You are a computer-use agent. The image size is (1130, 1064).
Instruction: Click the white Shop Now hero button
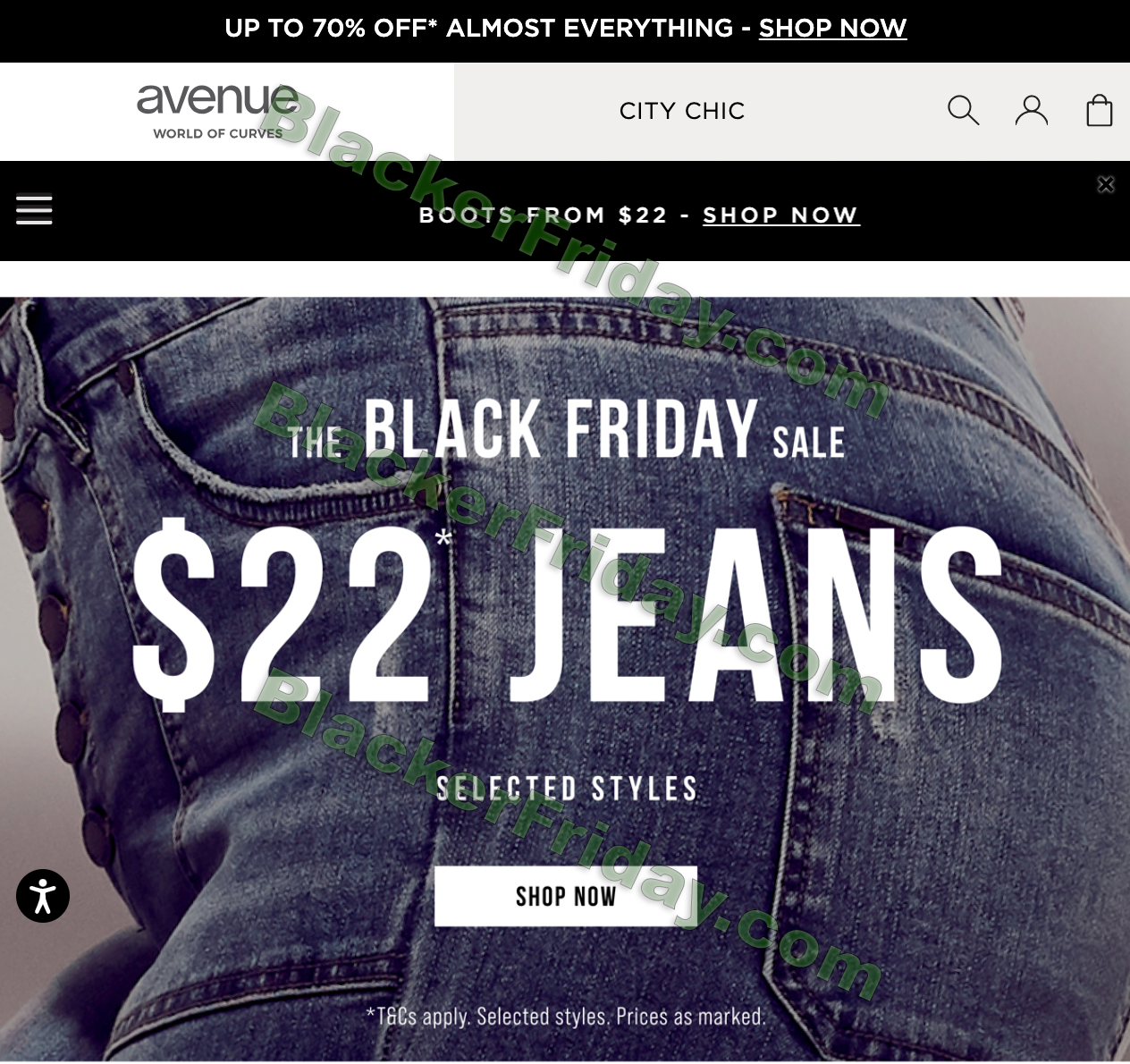pos(565,896)
